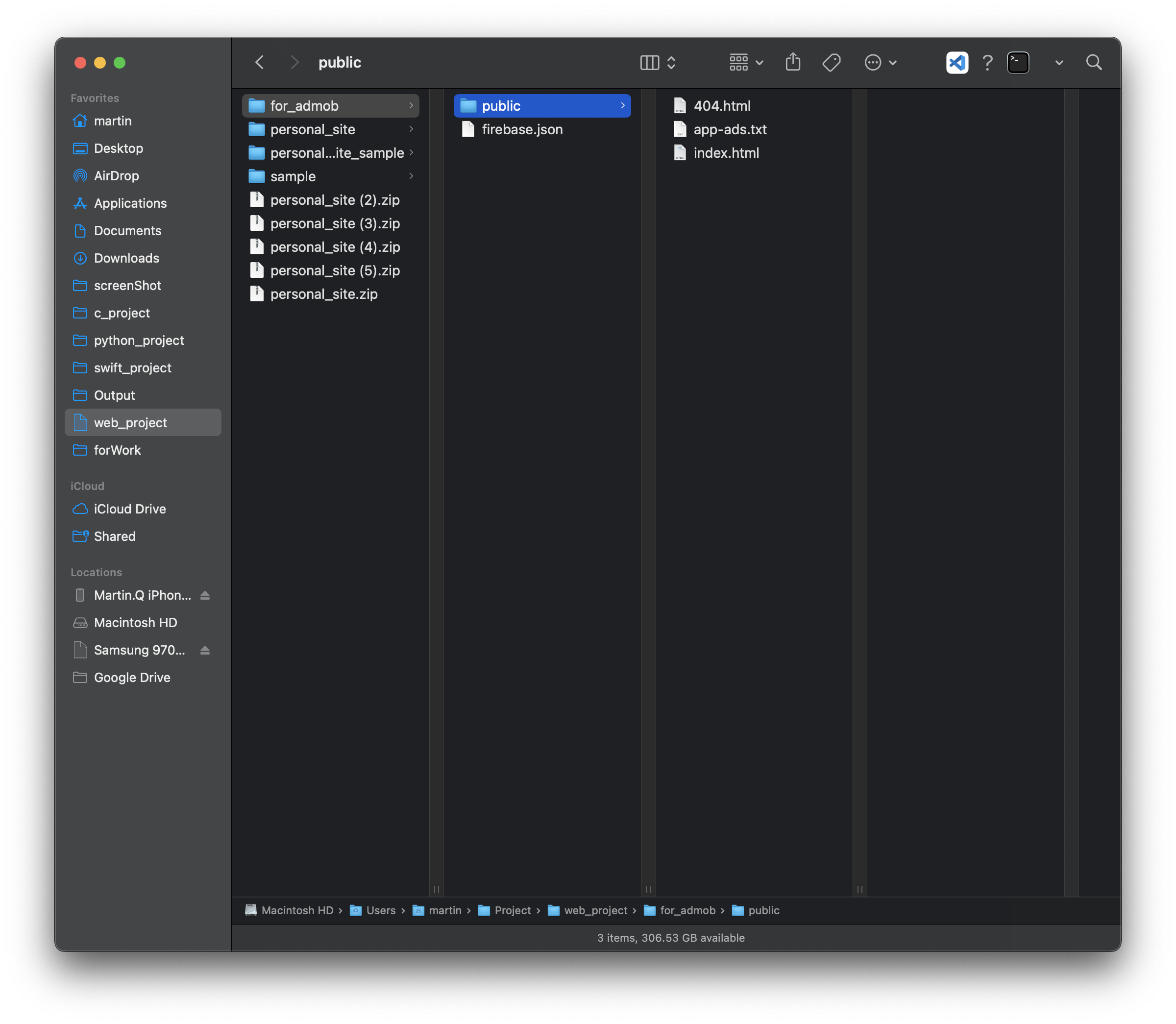Select index.html file
The width and height of the screenshot is (1176, 1024).
(x=726, y=153)
